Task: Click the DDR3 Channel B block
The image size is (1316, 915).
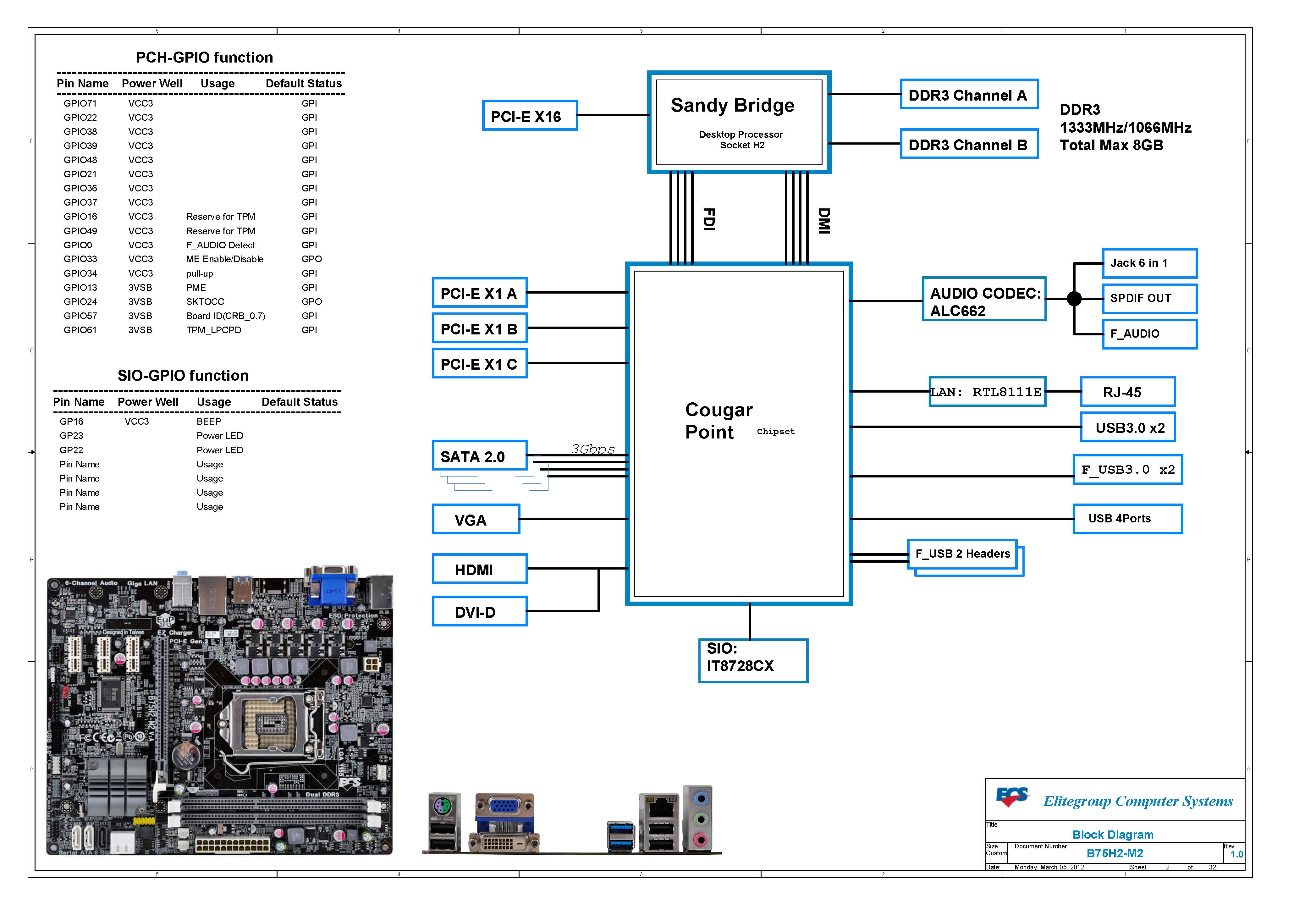Action: [969, 144]
